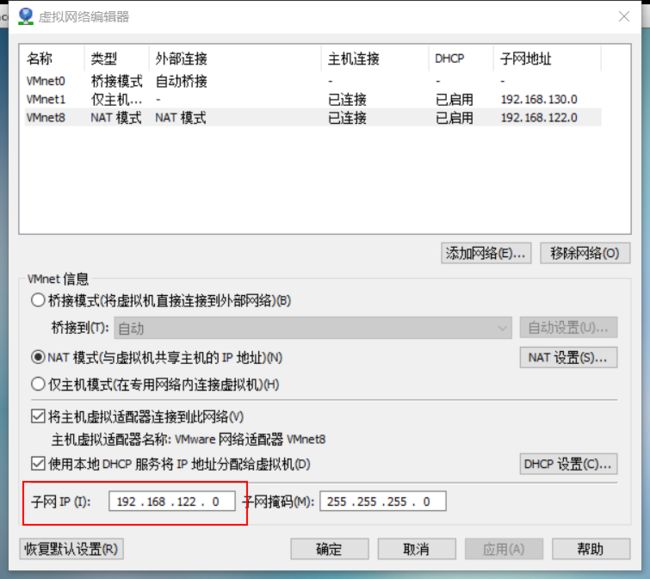Click the 应用(A) button

coord(504,549)
